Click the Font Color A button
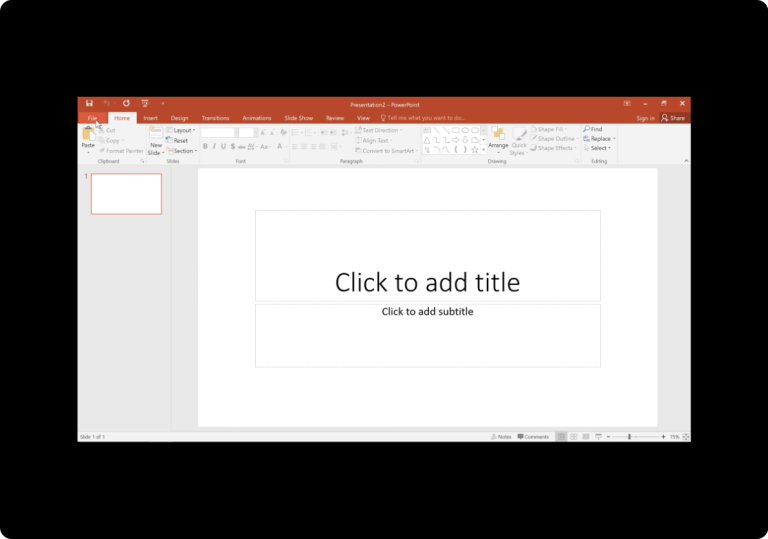This screenshot has height=539, width=768. coord(279,147)
